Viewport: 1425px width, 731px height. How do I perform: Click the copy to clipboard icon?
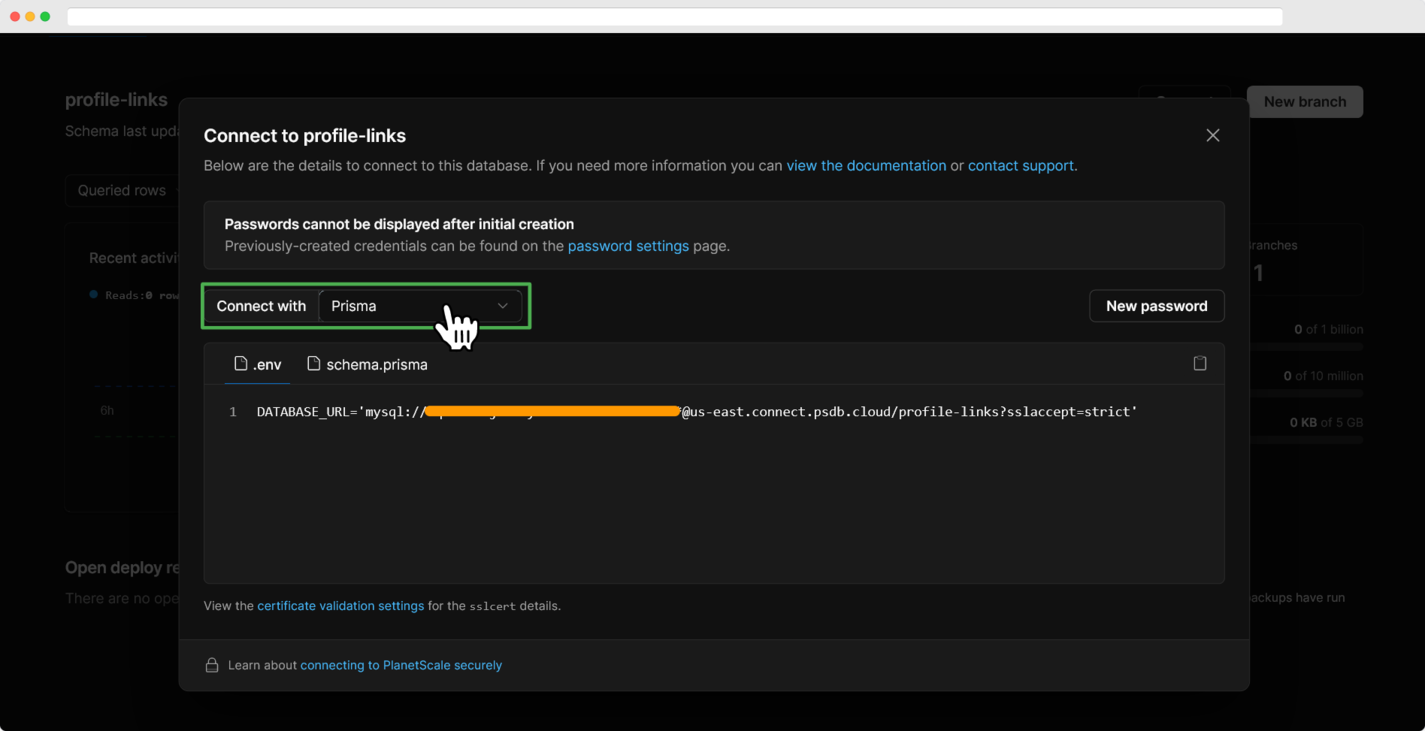pyautogui.click(x=1199, y=363)
